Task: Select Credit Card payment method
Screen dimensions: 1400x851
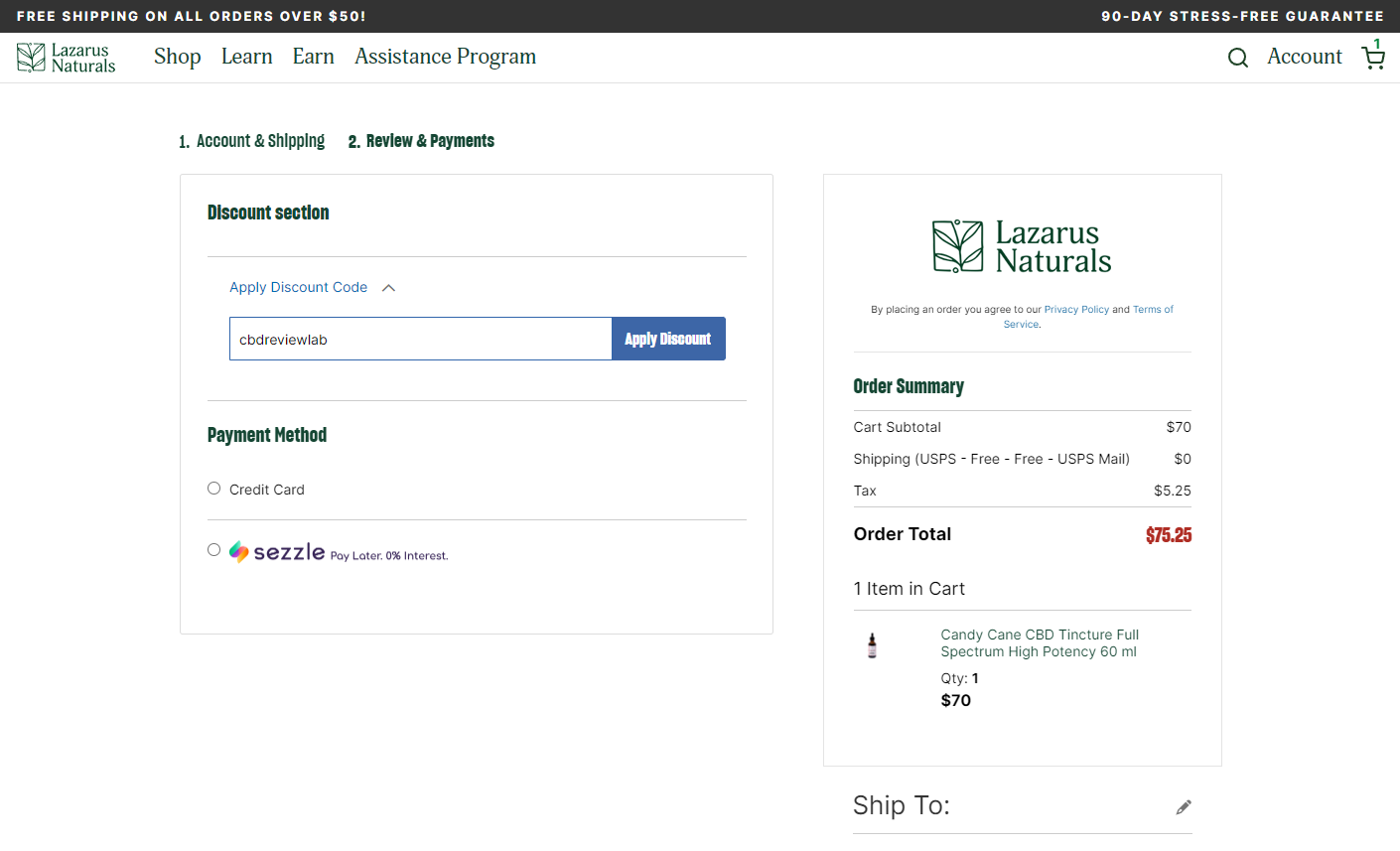Action: 213,489
